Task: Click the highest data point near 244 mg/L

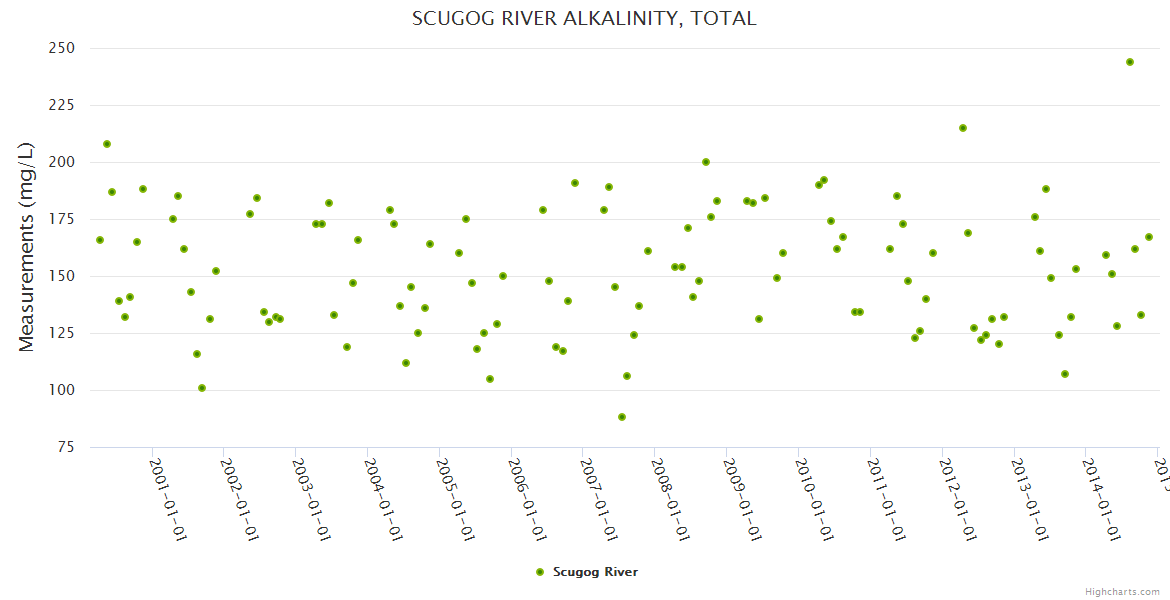Action: click(1130, 62)
